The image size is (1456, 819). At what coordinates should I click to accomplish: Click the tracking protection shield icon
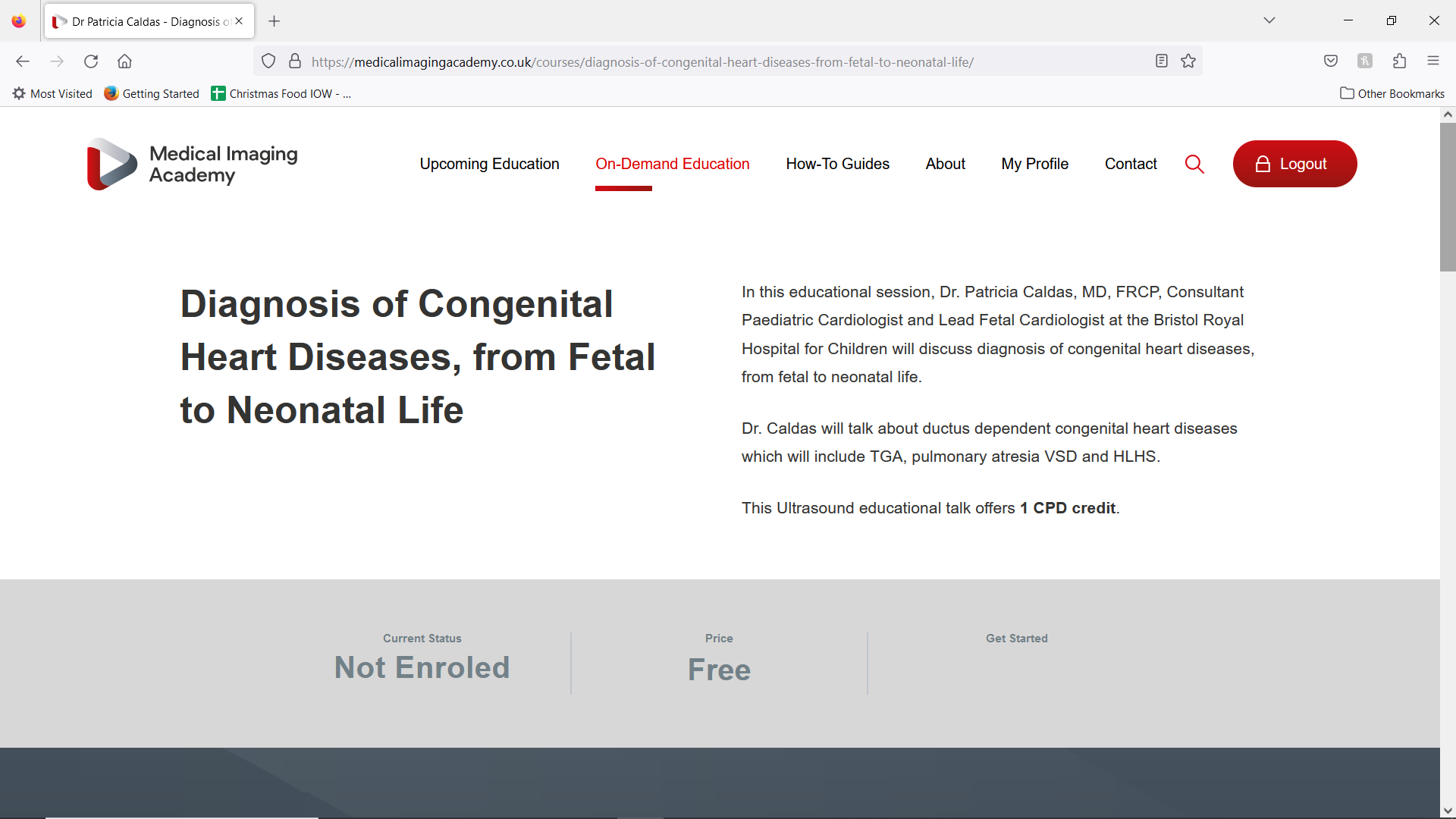coord(268,61)
